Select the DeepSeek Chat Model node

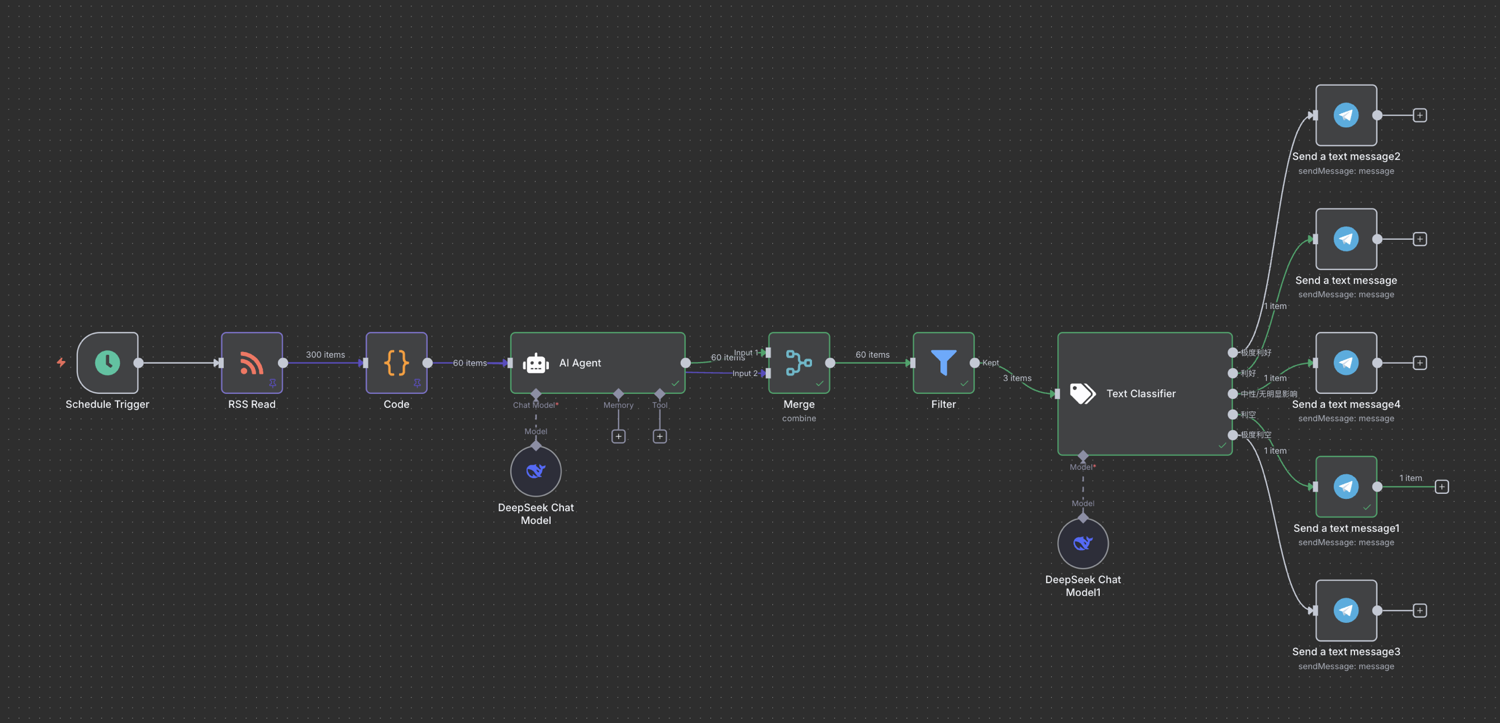click(536, 471)
